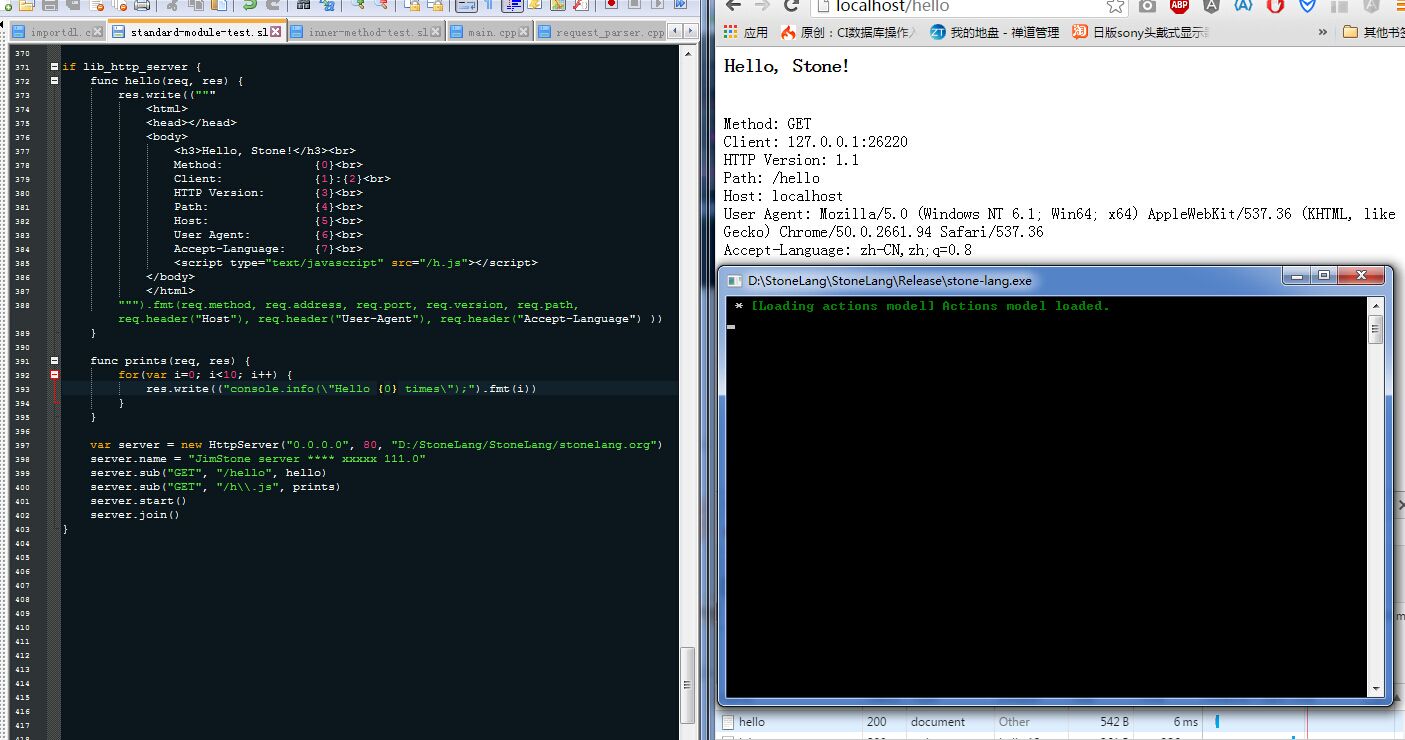
Task: Click the Client: 127.0.0.1:26220 text
Action: click(815, 142)
